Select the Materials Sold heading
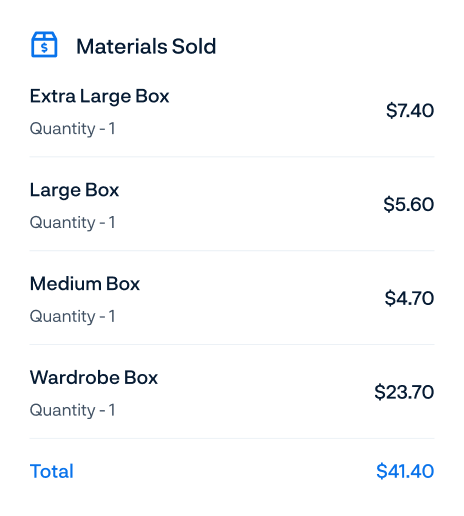The height and width of the screenshot is (516, 464). click(146, 46)
